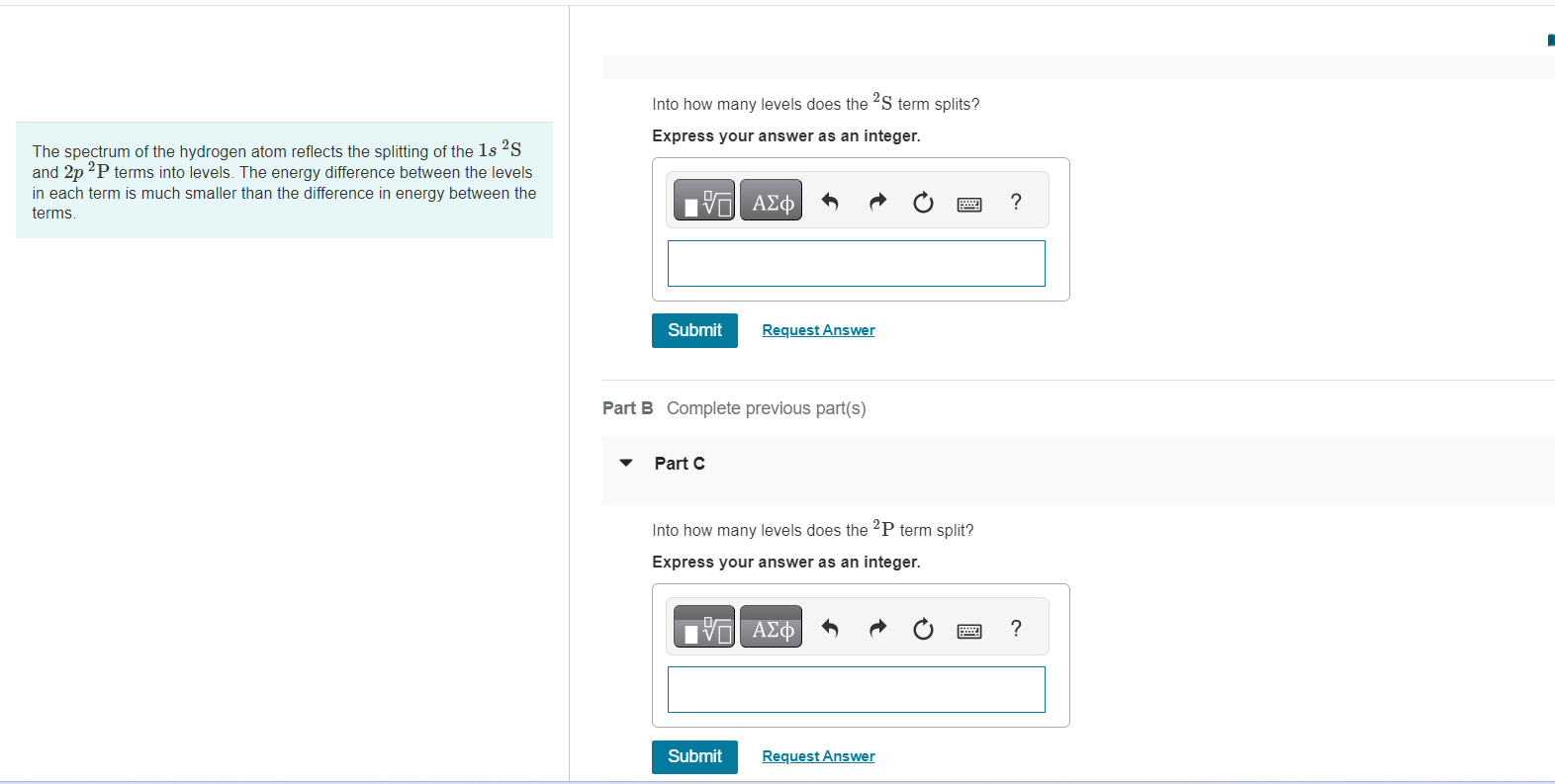
Task: Collapse the Part C section
Action: tap(625, 463)
